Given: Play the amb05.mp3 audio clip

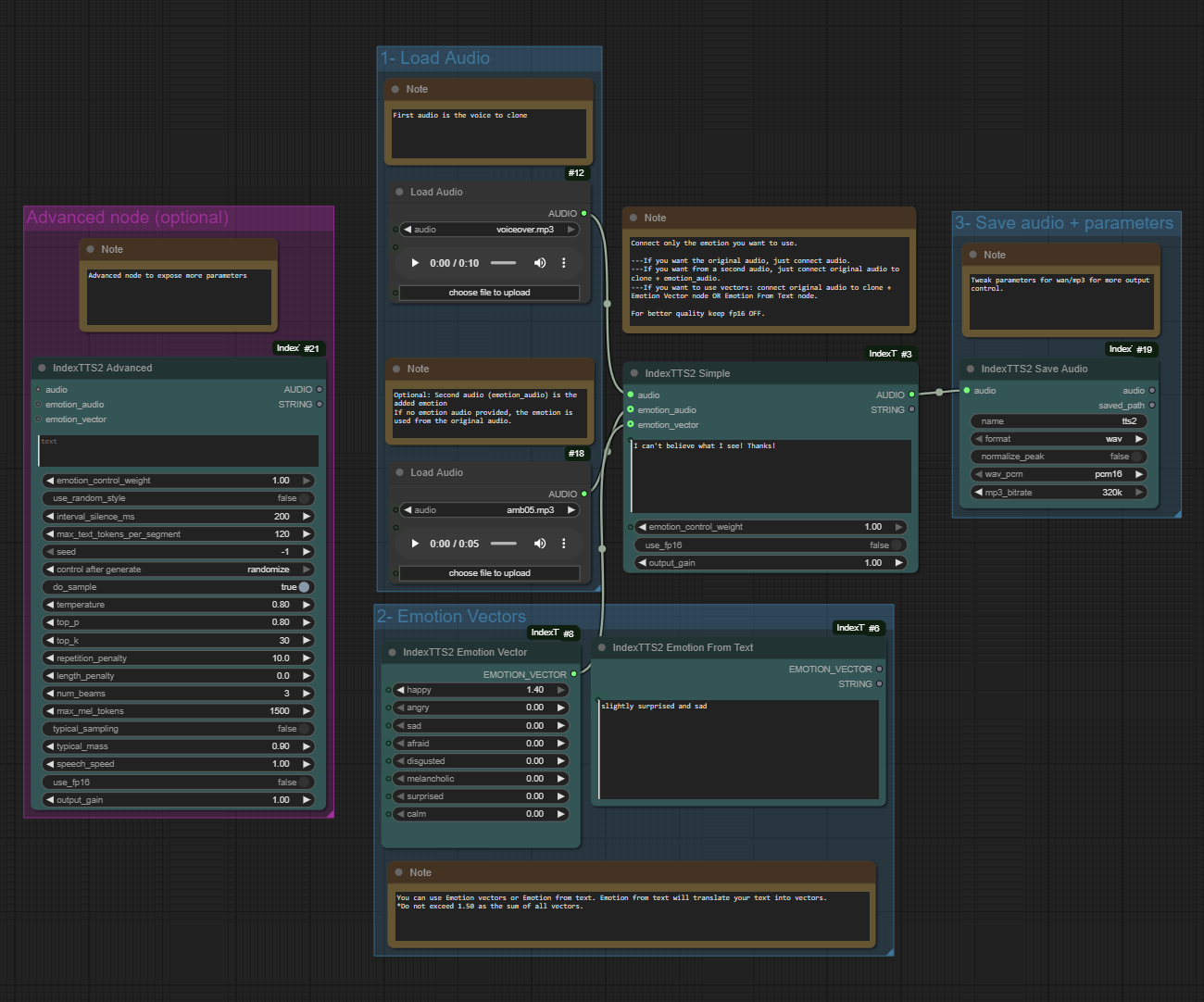Looking at the screenshot, I should tap(414, 544).
